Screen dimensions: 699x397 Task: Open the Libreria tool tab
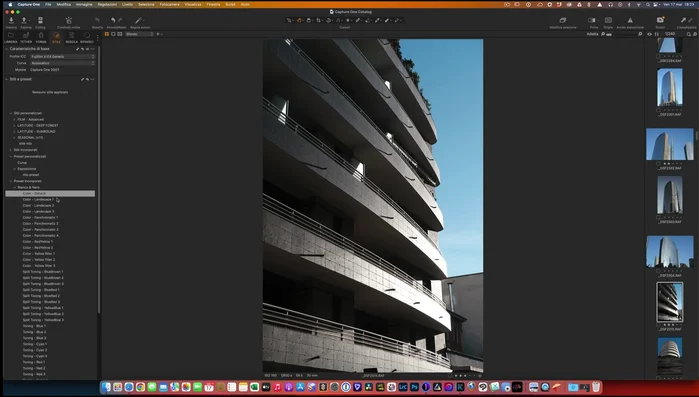tap(11, 37)
